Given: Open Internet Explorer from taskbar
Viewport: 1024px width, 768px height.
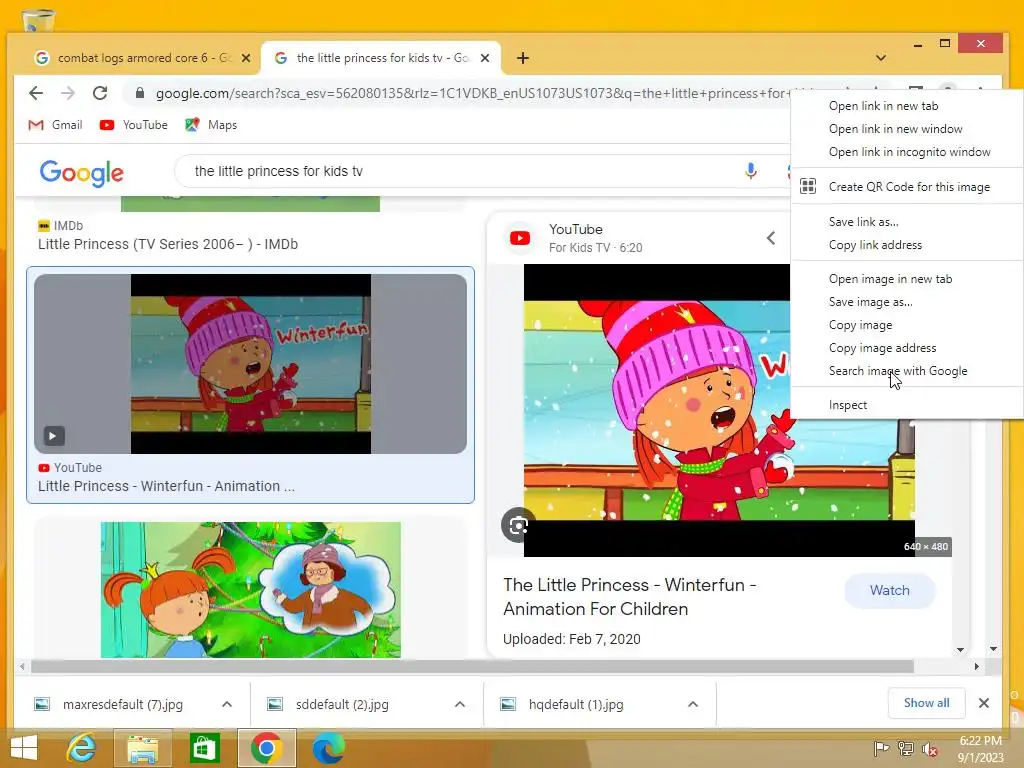Looking at the screenshot, I should tap(82, 747).
